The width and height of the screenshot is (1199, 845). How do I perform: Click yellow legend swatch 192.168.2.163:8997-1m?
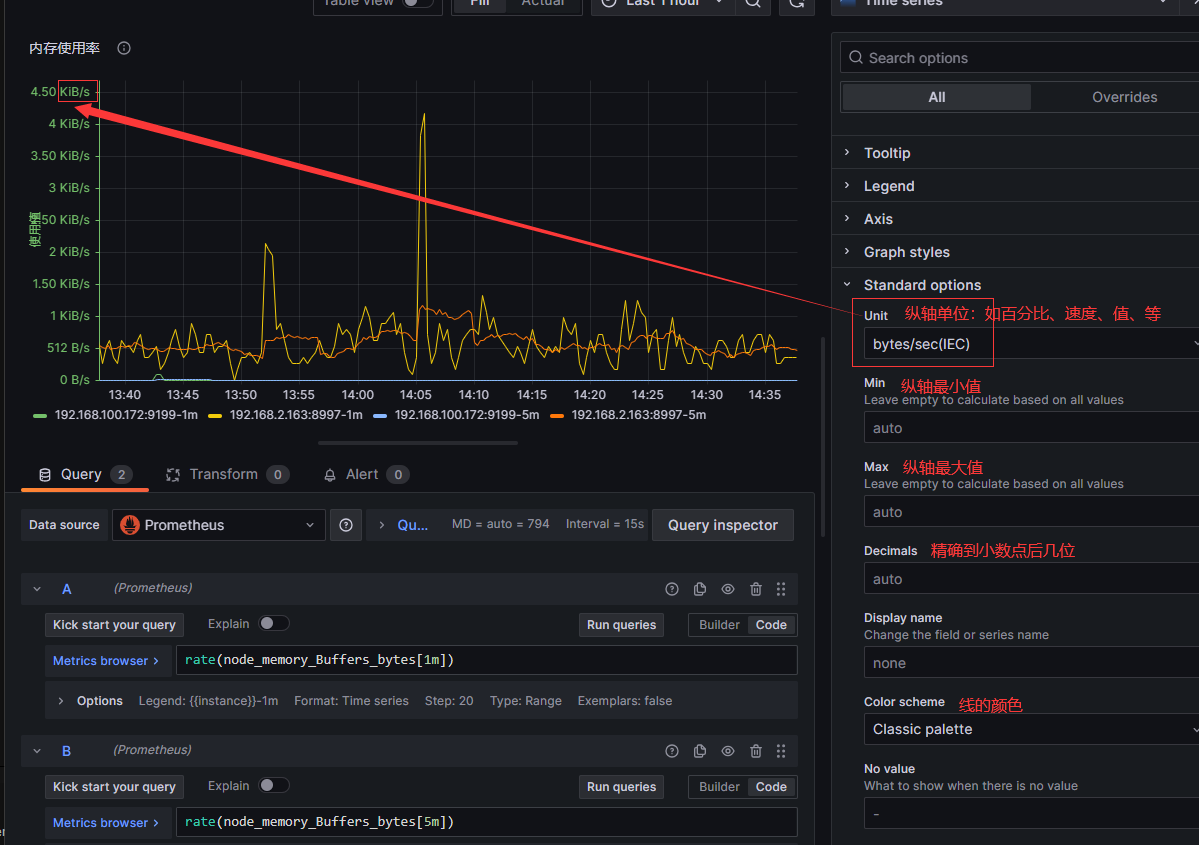point(215,415)
